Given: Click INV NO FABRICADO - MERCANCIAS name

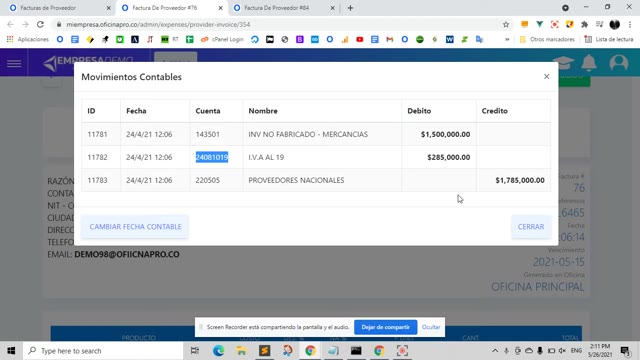Looking at the screenshot, I should coord(308,134).
